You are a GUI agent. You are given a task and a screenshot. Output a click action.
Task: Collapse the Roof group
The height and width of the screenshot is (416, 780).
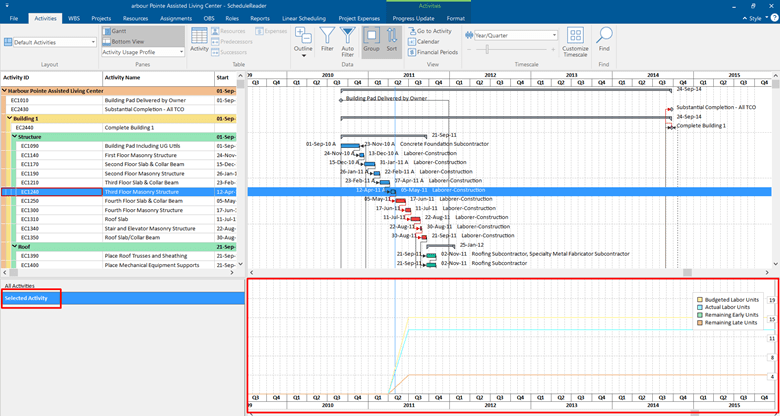tap(15, 246)
